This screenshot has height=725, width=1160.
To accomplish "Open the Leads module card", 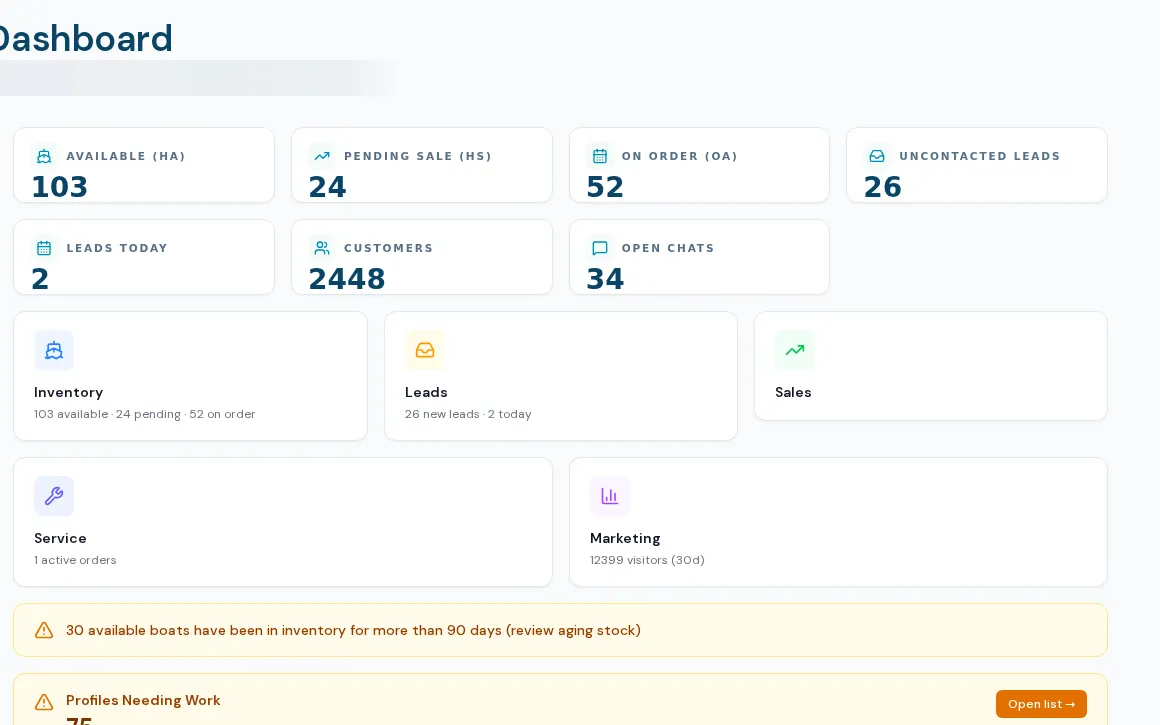I will (561, 376).
